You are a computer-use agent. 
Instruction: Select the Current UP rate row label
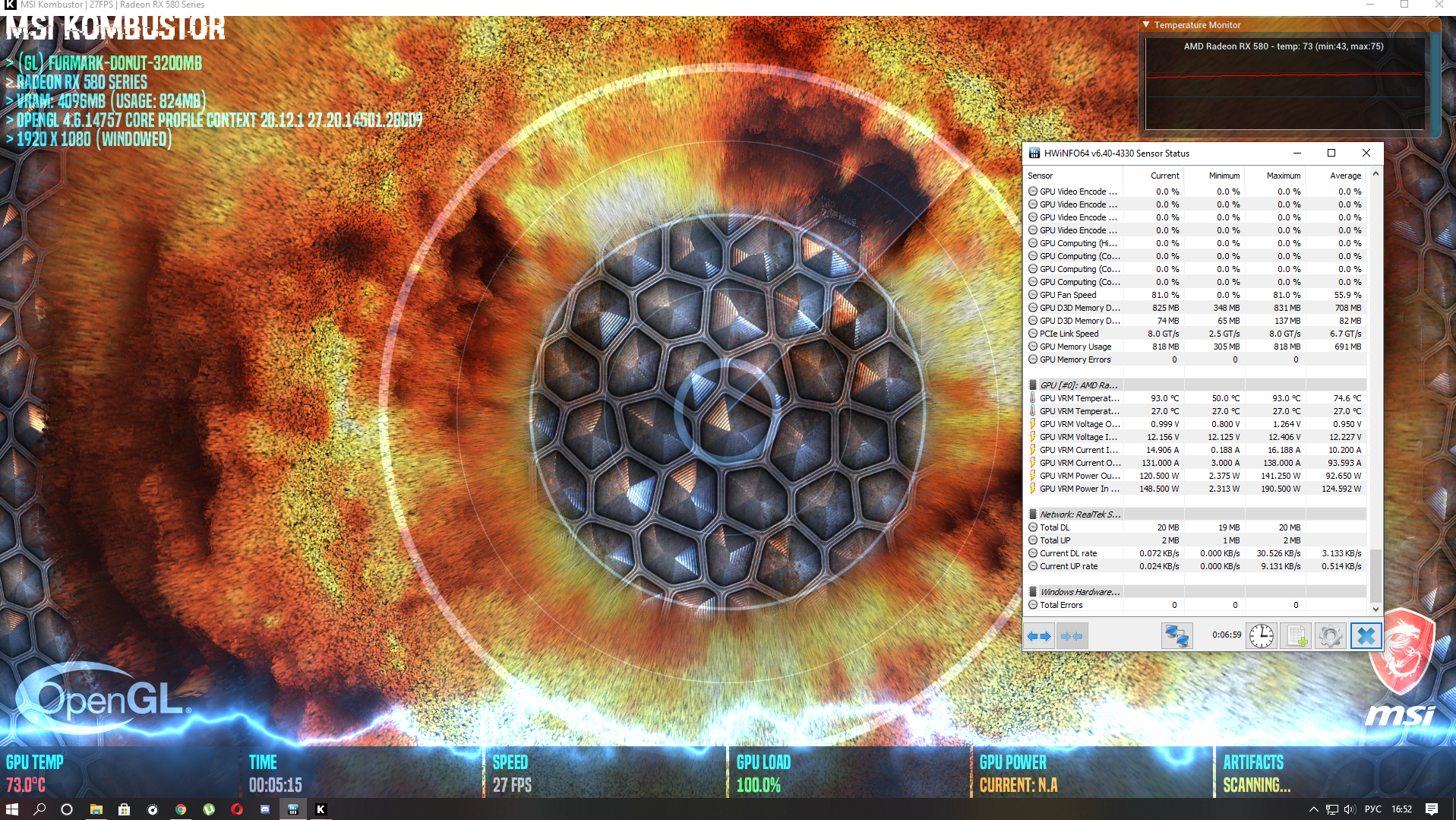(1069, 566)
